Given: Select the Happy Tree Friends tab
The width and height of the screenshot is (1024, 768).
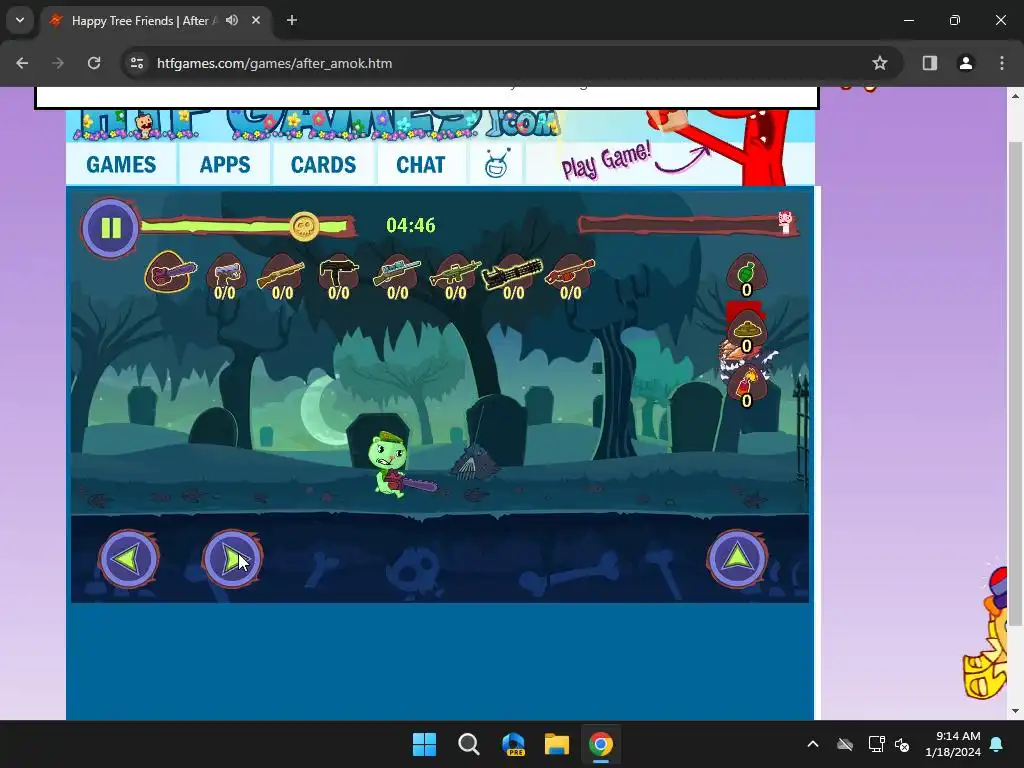Looking at the screenshot, I should pyautogui.click(x=157, y=20).
